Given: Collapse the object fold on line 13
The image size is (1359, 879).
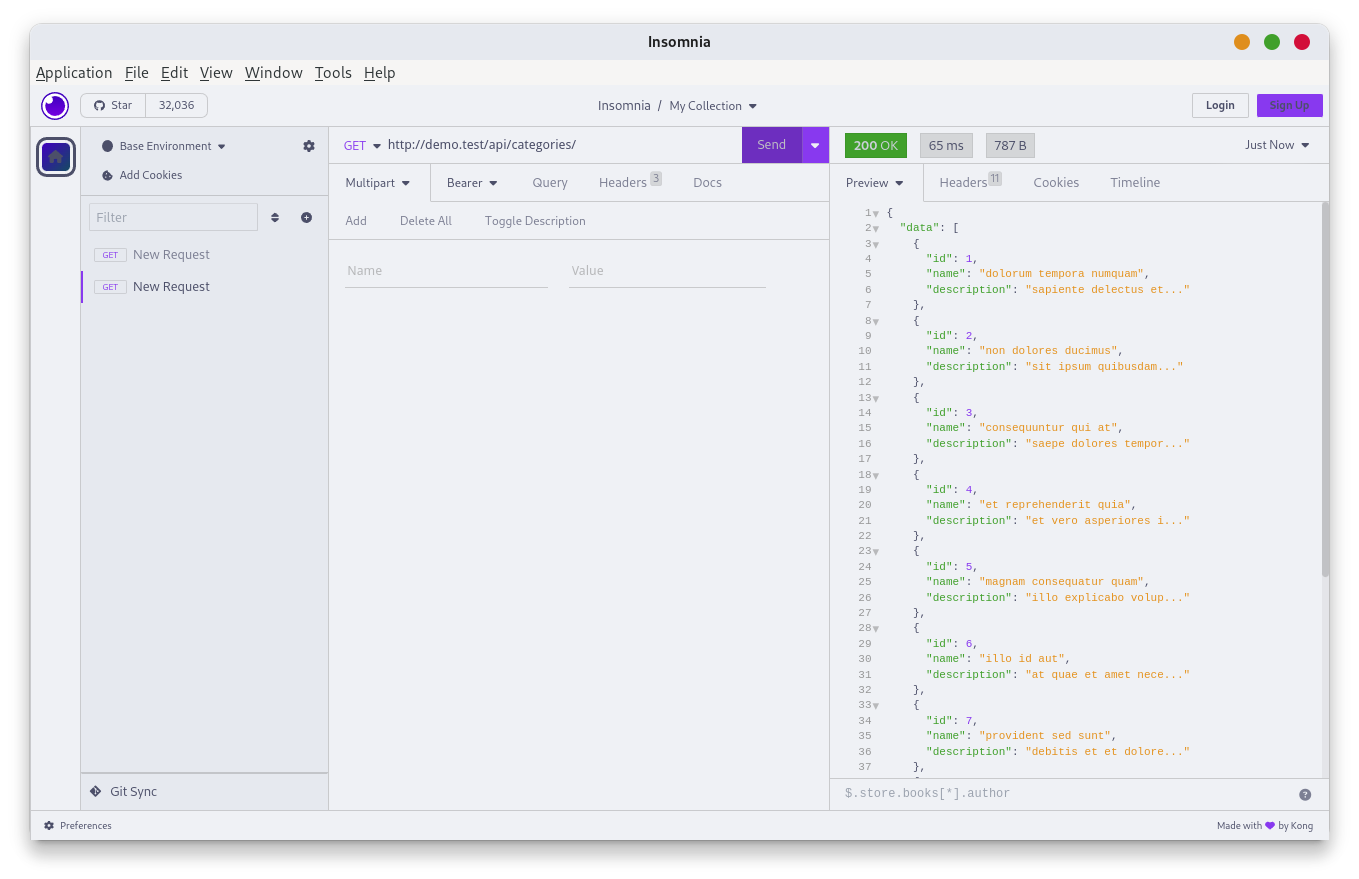Looking at the screenshot, I should (876, 398).
